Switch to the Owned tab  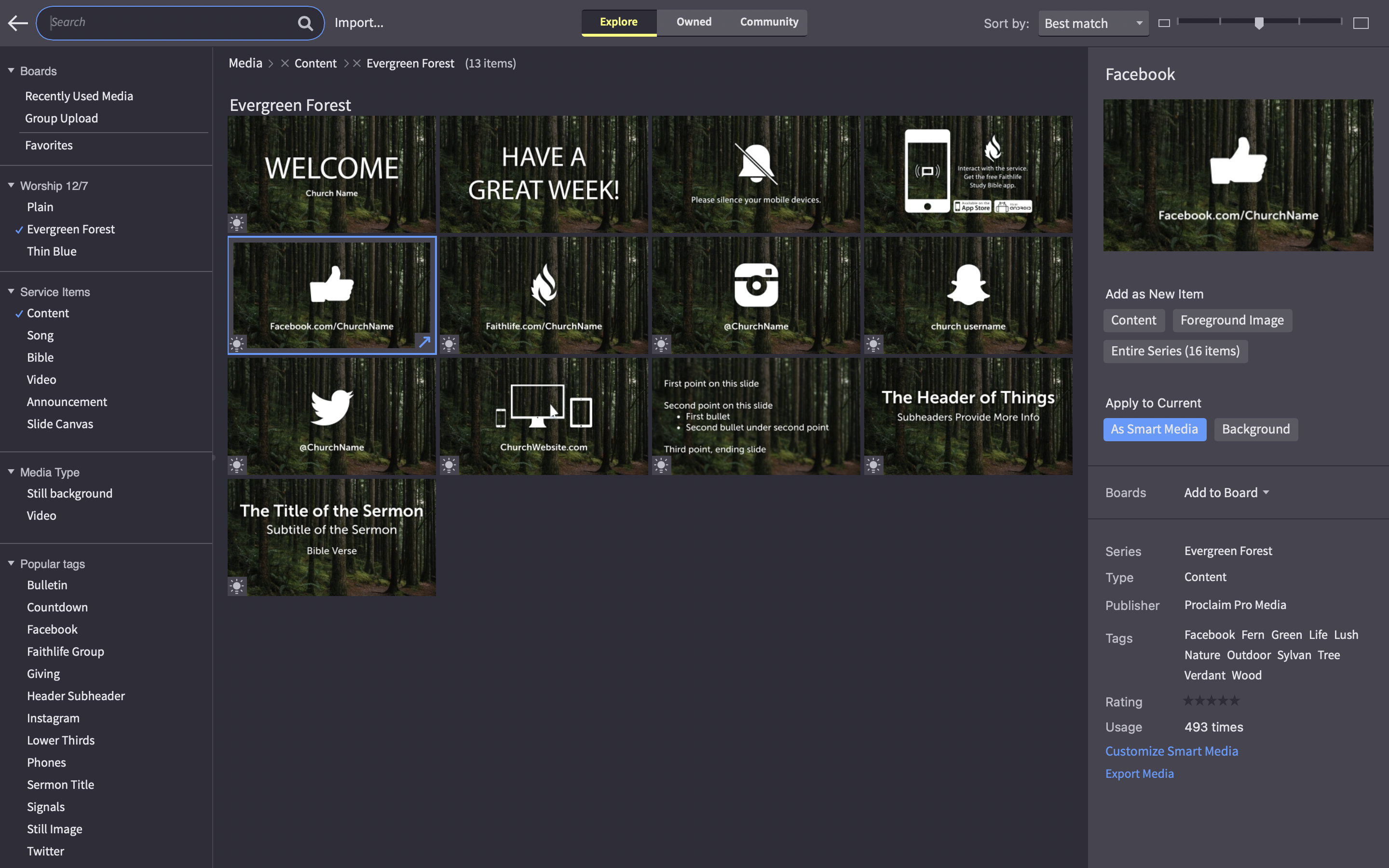coord(694,22)
